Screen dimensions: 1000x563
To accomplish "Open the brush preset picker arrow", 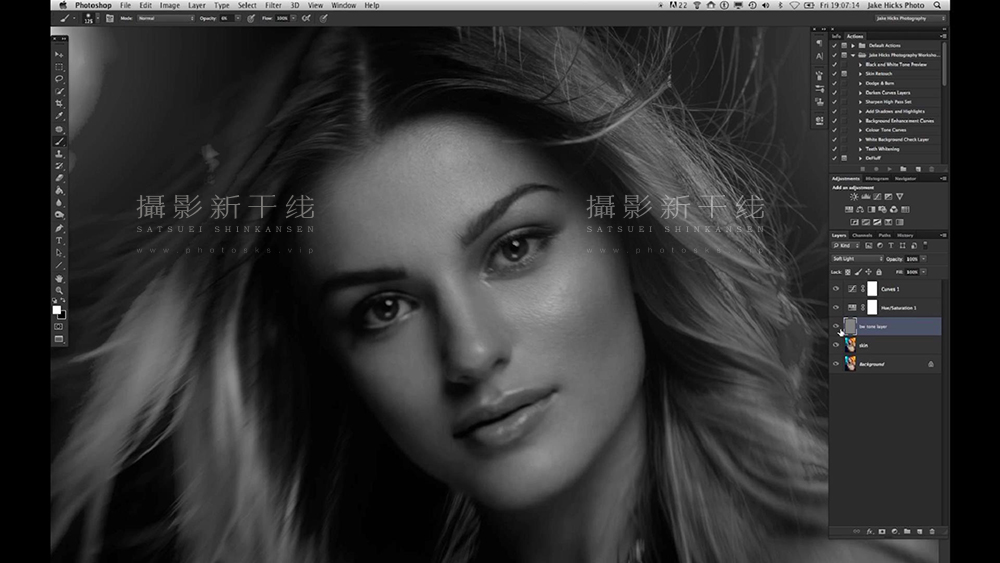I will point(97,18).
